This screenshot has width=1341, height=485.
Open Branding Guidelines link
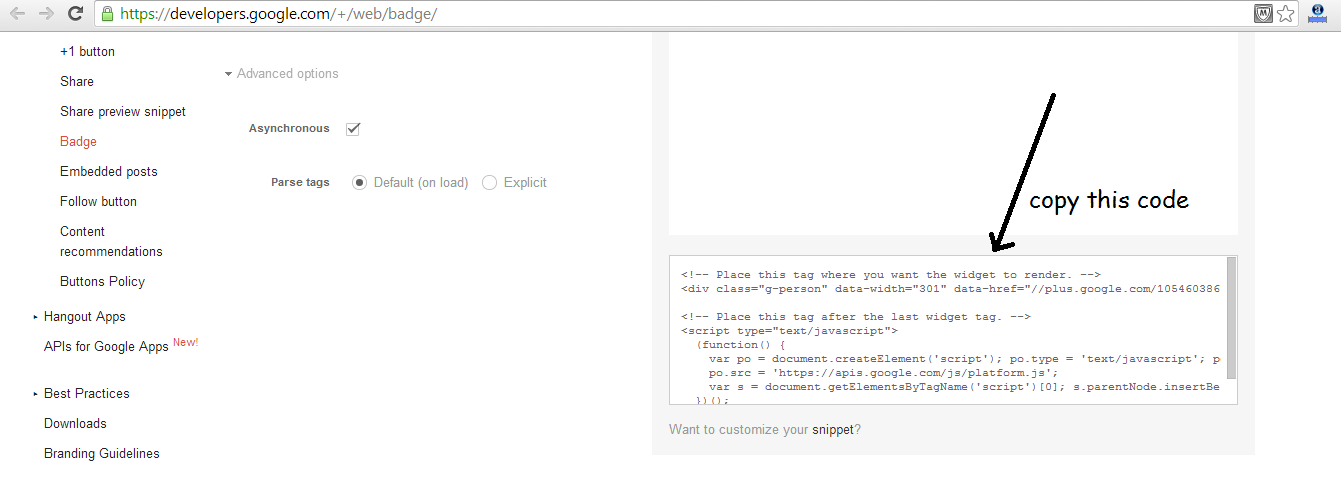(x=102, y=454)
